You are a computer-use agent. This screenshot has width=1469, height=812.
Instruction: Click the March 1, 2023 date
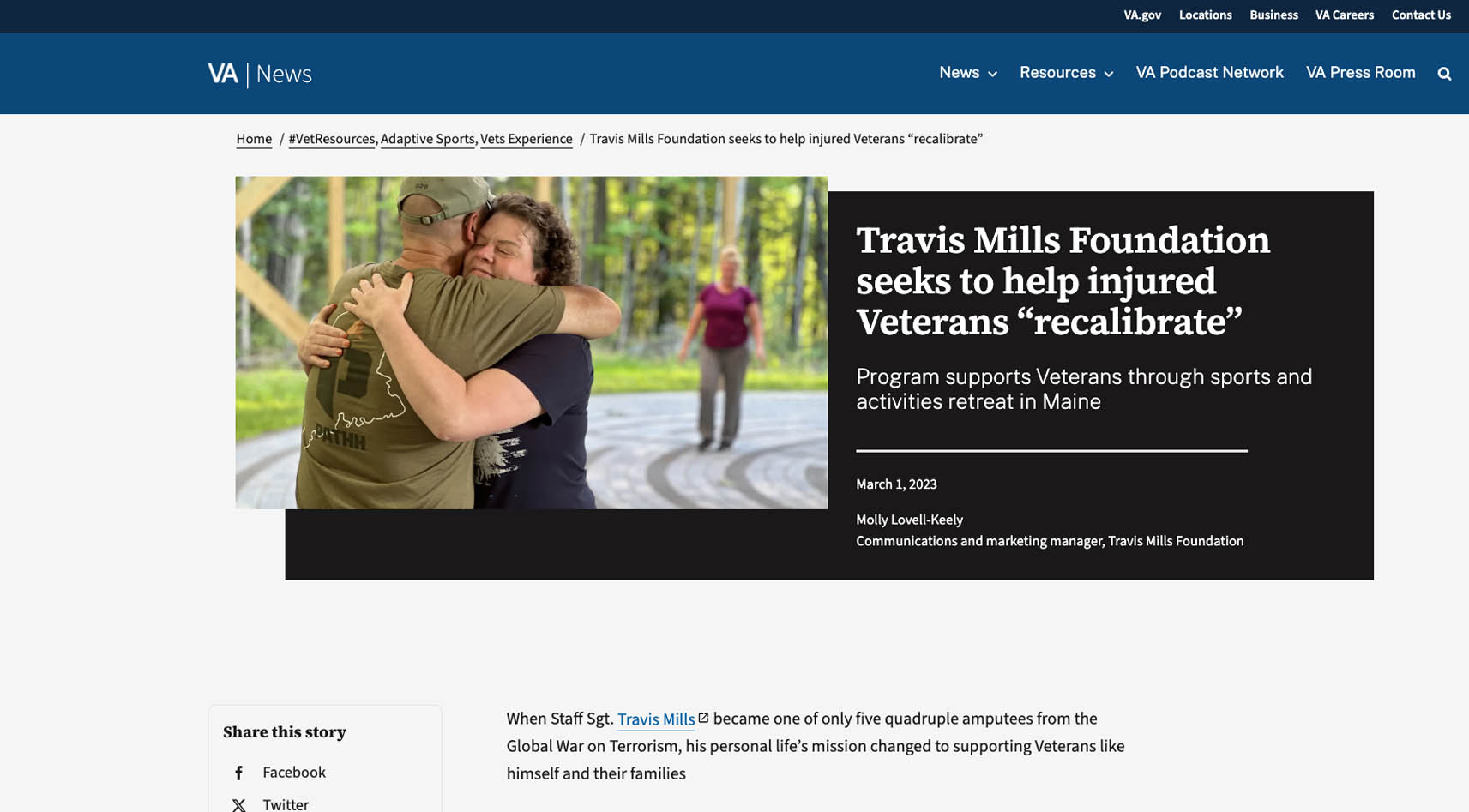(896, 484)
